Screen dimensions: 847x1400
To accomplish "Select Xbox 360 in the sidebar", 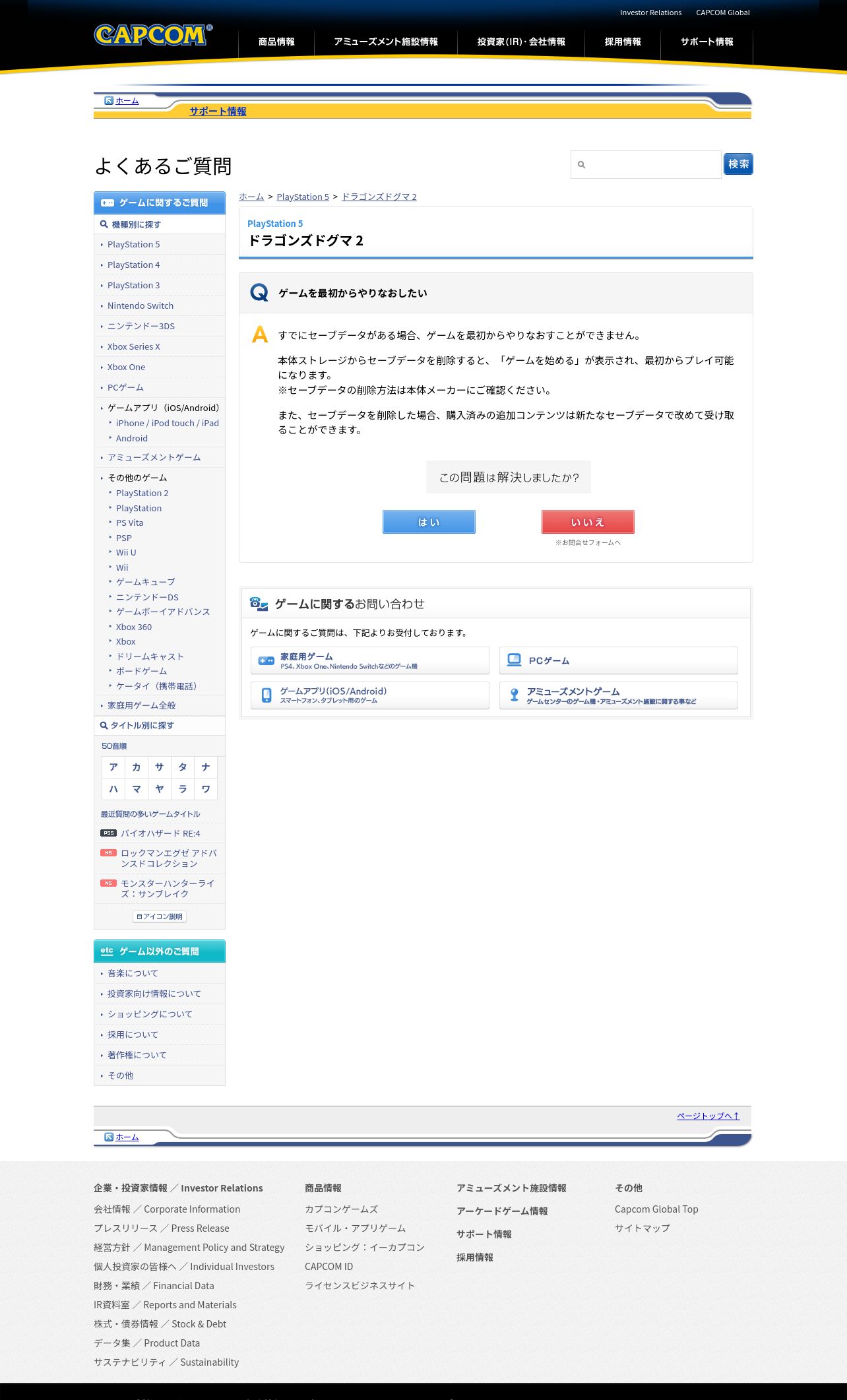I will 134,627.
